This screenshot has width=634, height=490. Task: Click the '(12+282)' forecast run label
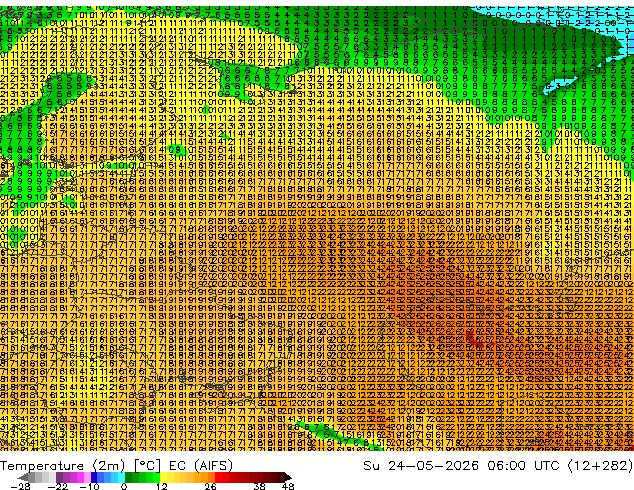pos(600,466)
